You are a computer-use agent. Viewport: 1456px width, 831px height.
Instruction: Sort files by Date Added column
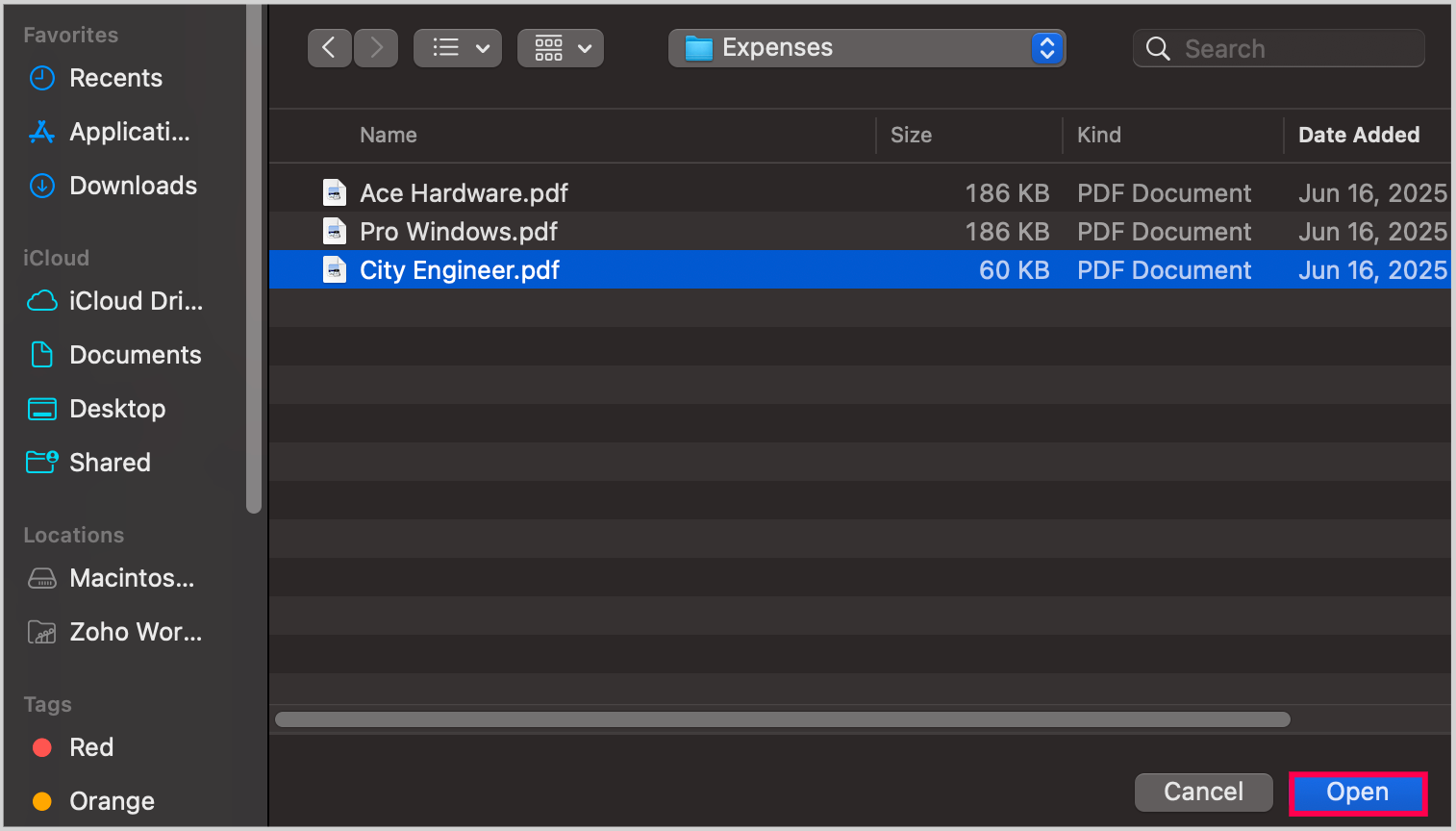click(x=1358, y=135)
